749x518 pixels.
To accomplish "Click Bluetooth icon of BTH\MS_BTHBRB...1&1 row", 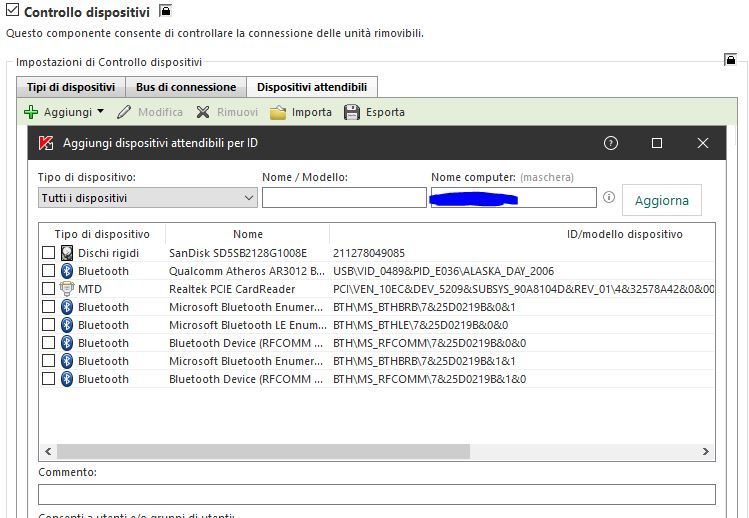I will (x=67, y=361).
